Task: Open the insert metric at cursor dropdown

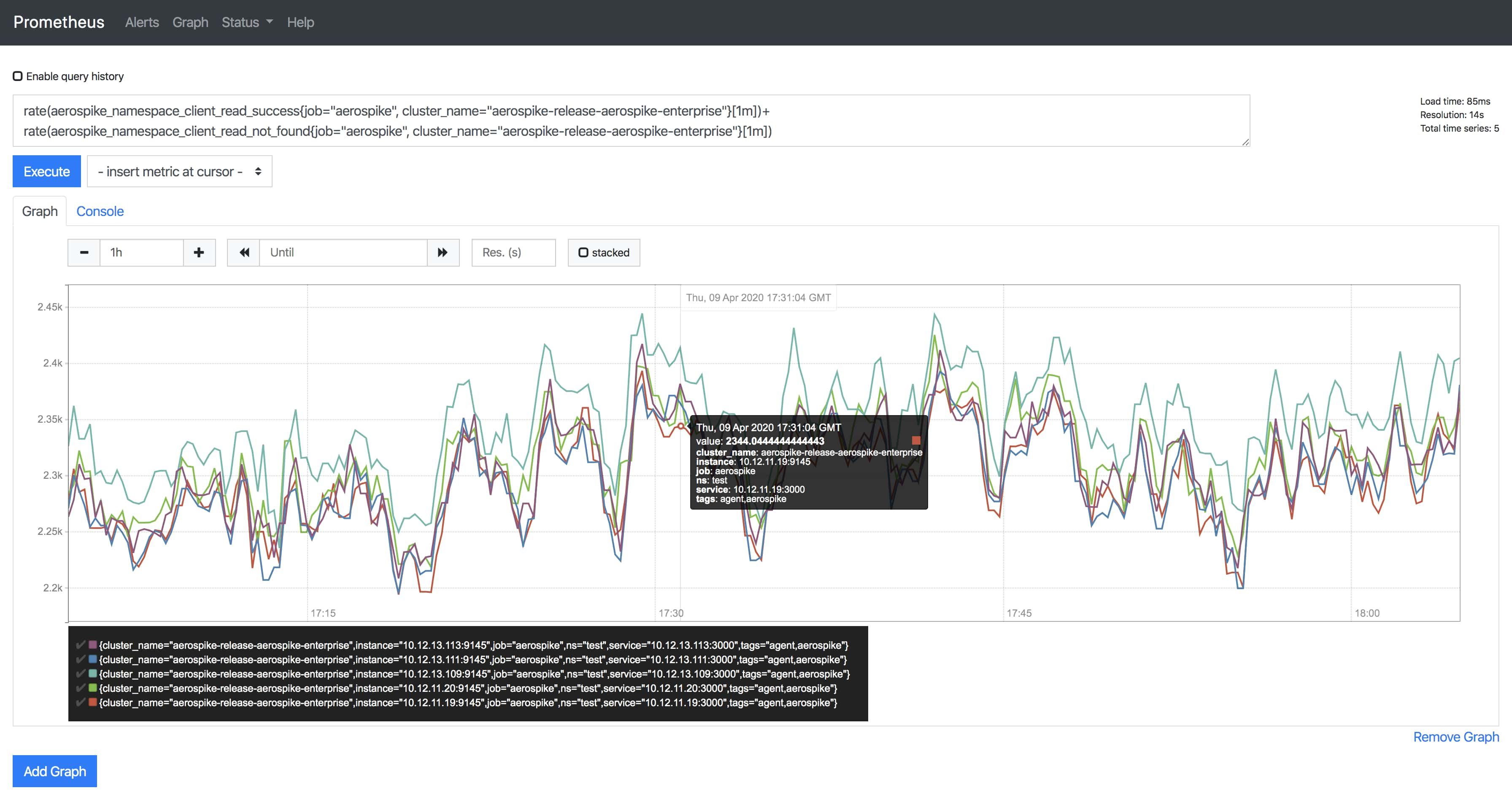Action: tap(179, 171)
